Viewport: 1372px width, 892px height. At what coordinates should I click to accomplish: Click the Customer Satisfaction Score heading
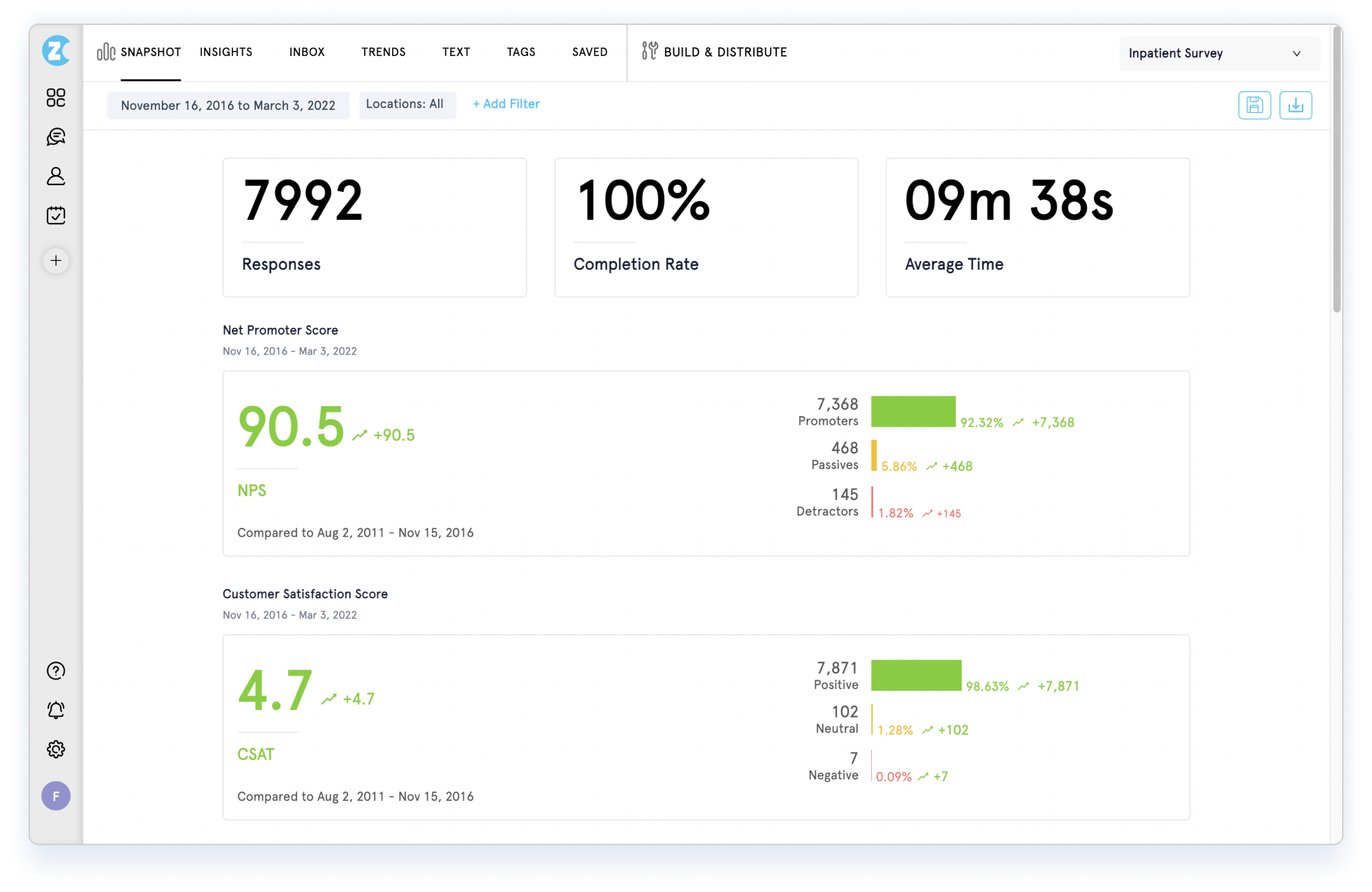(305, 594)
